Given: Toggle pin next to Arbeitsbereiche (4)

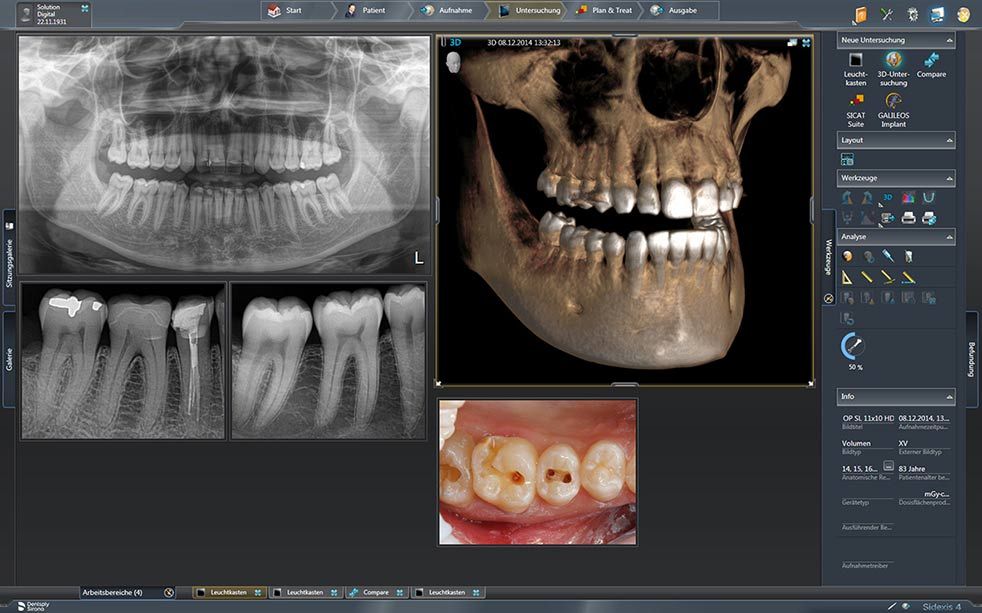Looking at the screenshot, I should click(168, 592).
